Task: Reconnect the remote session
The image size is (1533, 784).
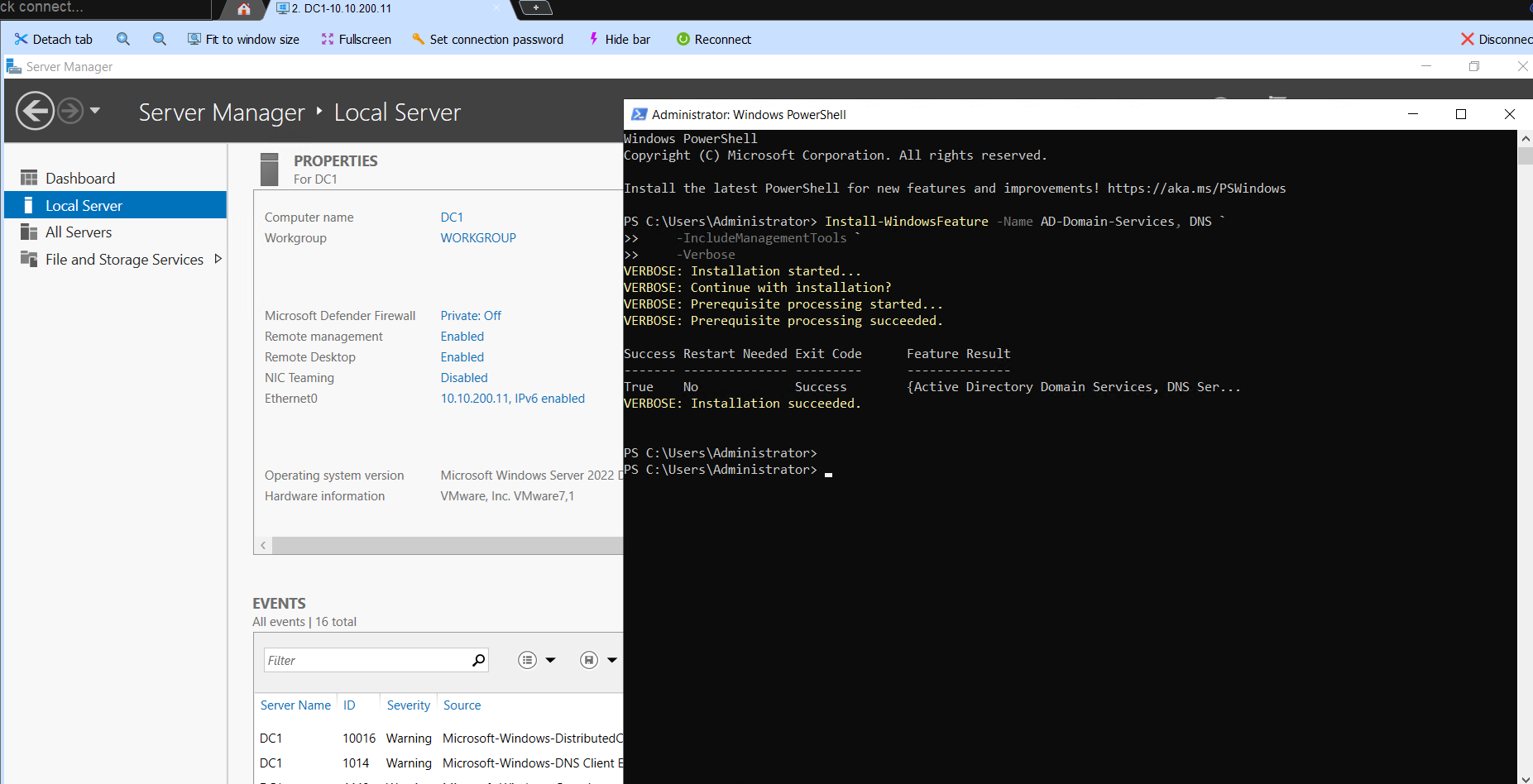Action: pyautogui.click(x=714, y=39)
